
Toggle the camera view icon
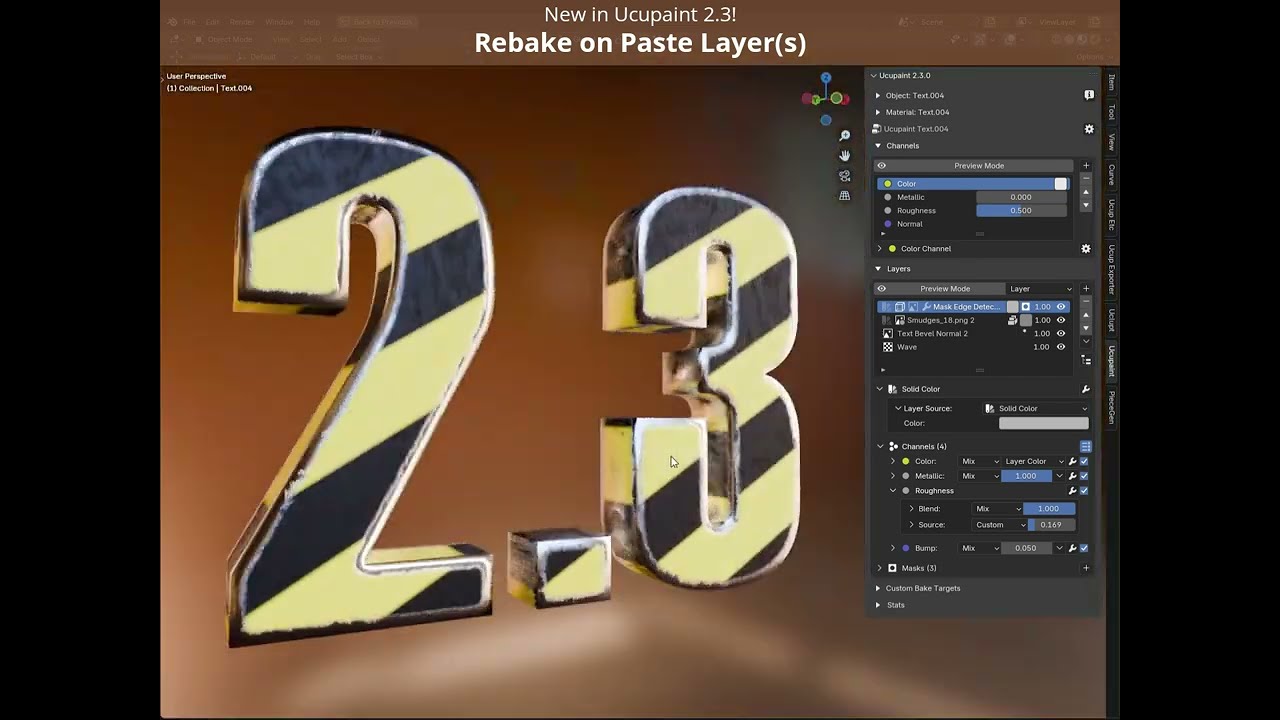[844, 176]
